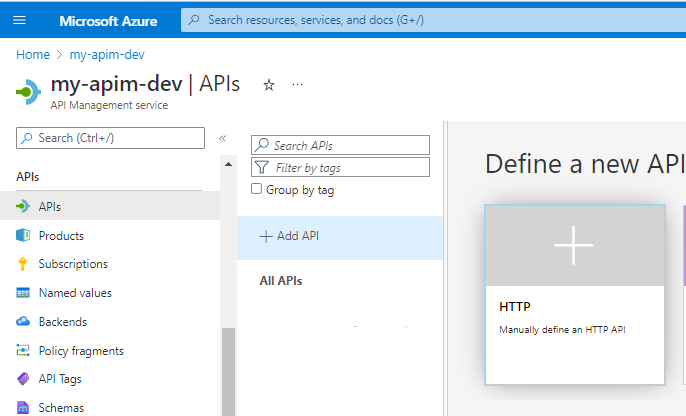Select APIs in the left menu
686x416 pixels.
pos(110,206)
